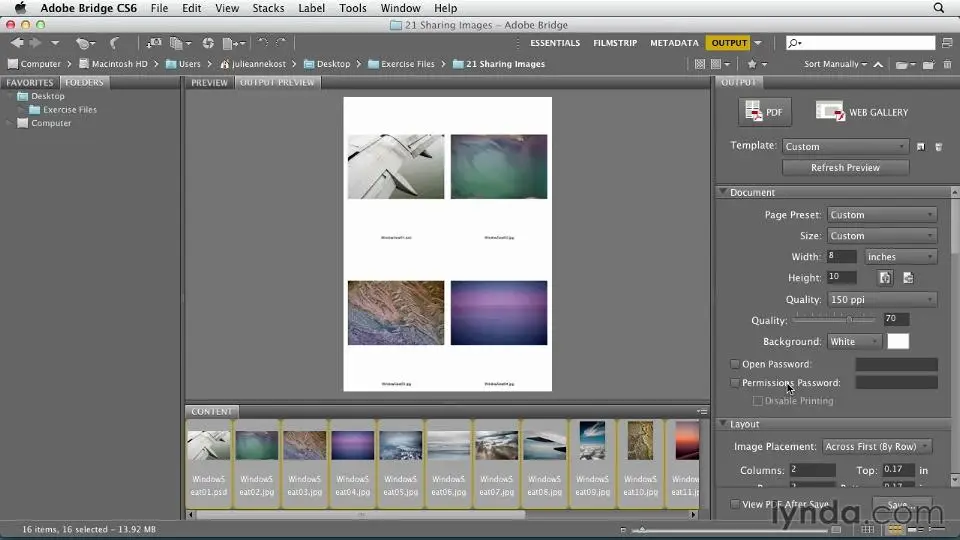The image size is (960, 540).
Task: Enable the Open Password checkbox
Action: [735, 365]
